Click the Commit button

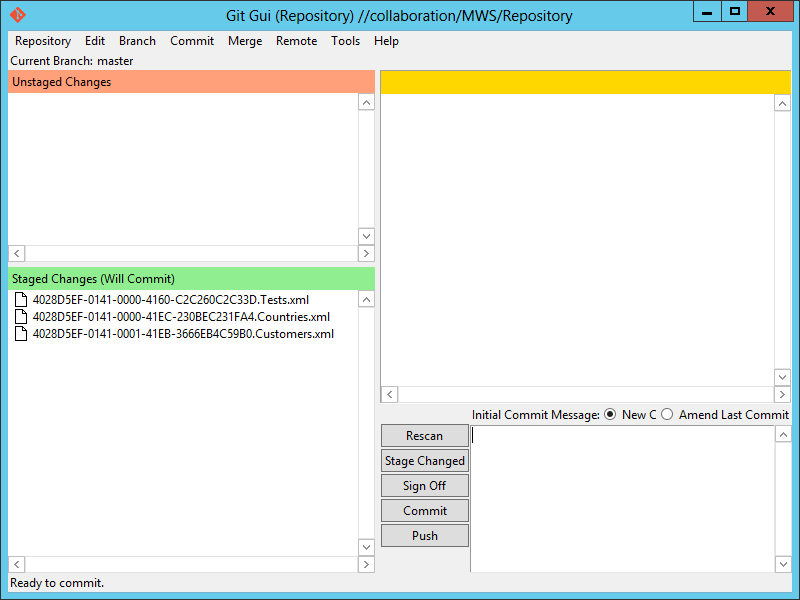pos(424,511)
